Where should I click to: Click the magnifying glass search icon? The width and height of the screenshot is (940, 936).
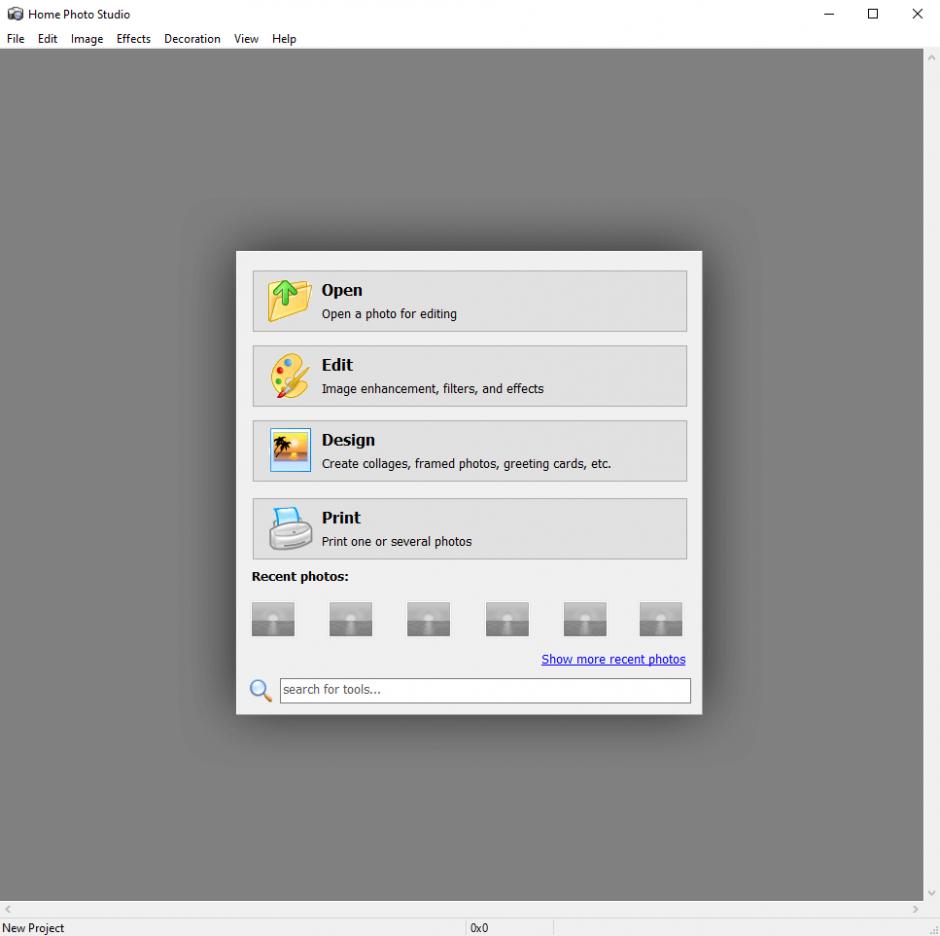tap(261, 690)
